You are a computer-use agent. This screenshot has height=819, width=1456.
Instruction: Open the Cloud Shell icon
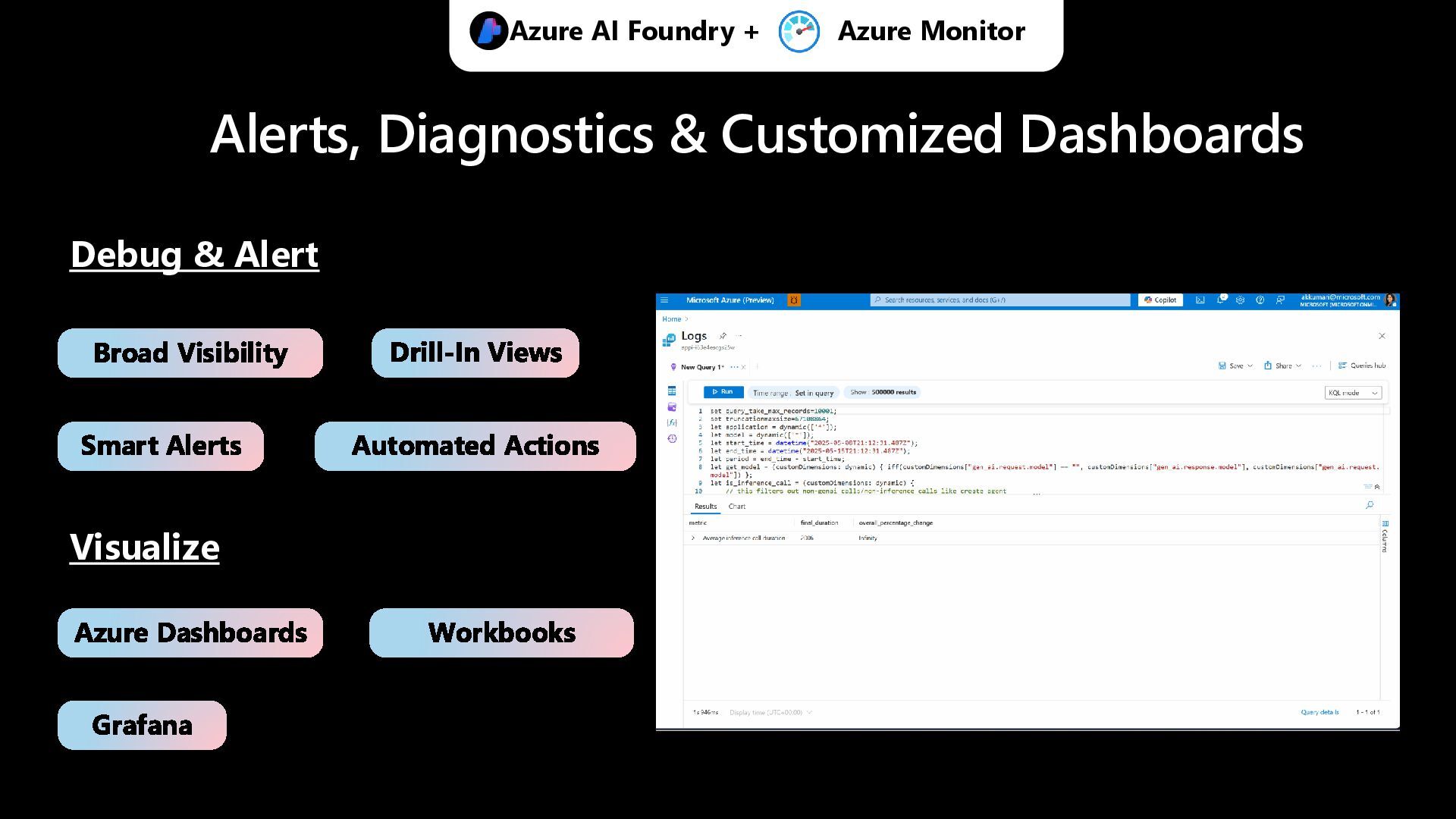1200,300
